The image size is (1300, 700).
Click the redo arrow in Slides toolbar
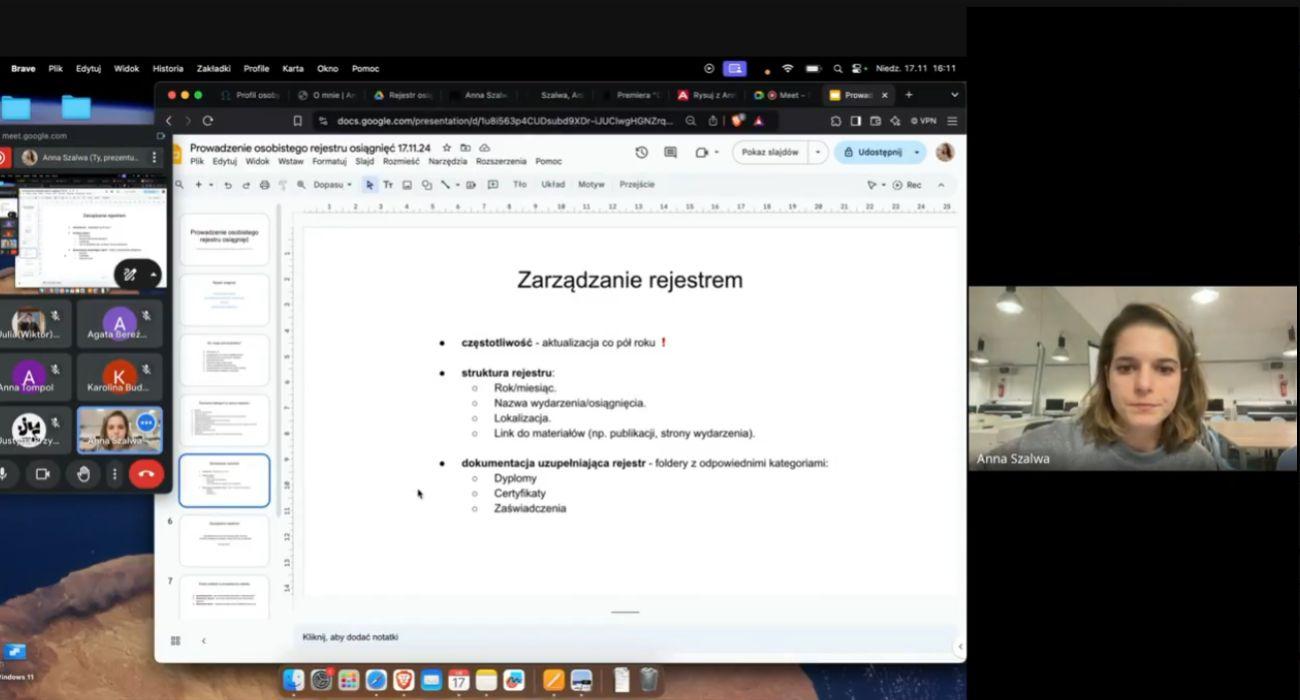(x=246, y=185)
